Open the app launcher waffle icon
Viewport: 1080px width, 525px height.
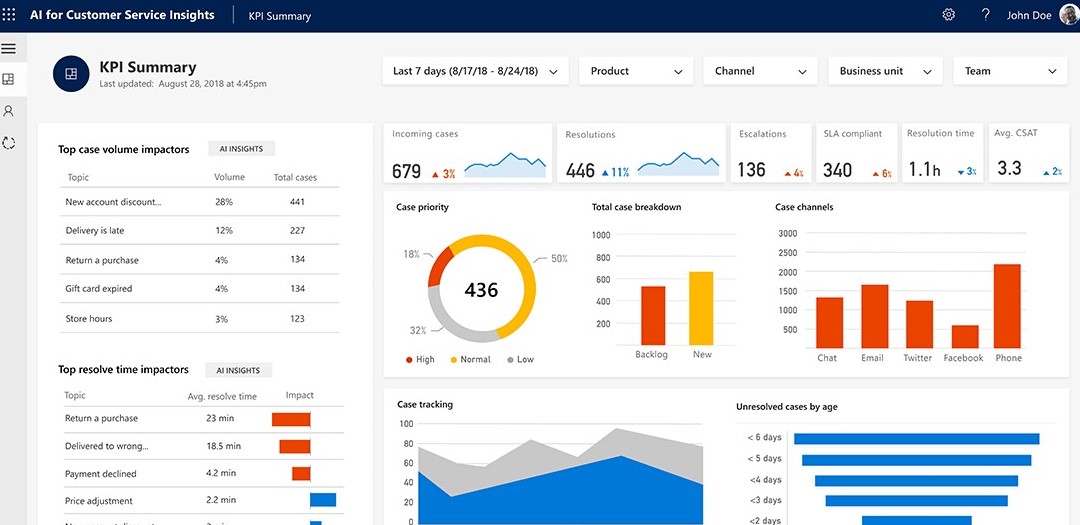[10, 15]
